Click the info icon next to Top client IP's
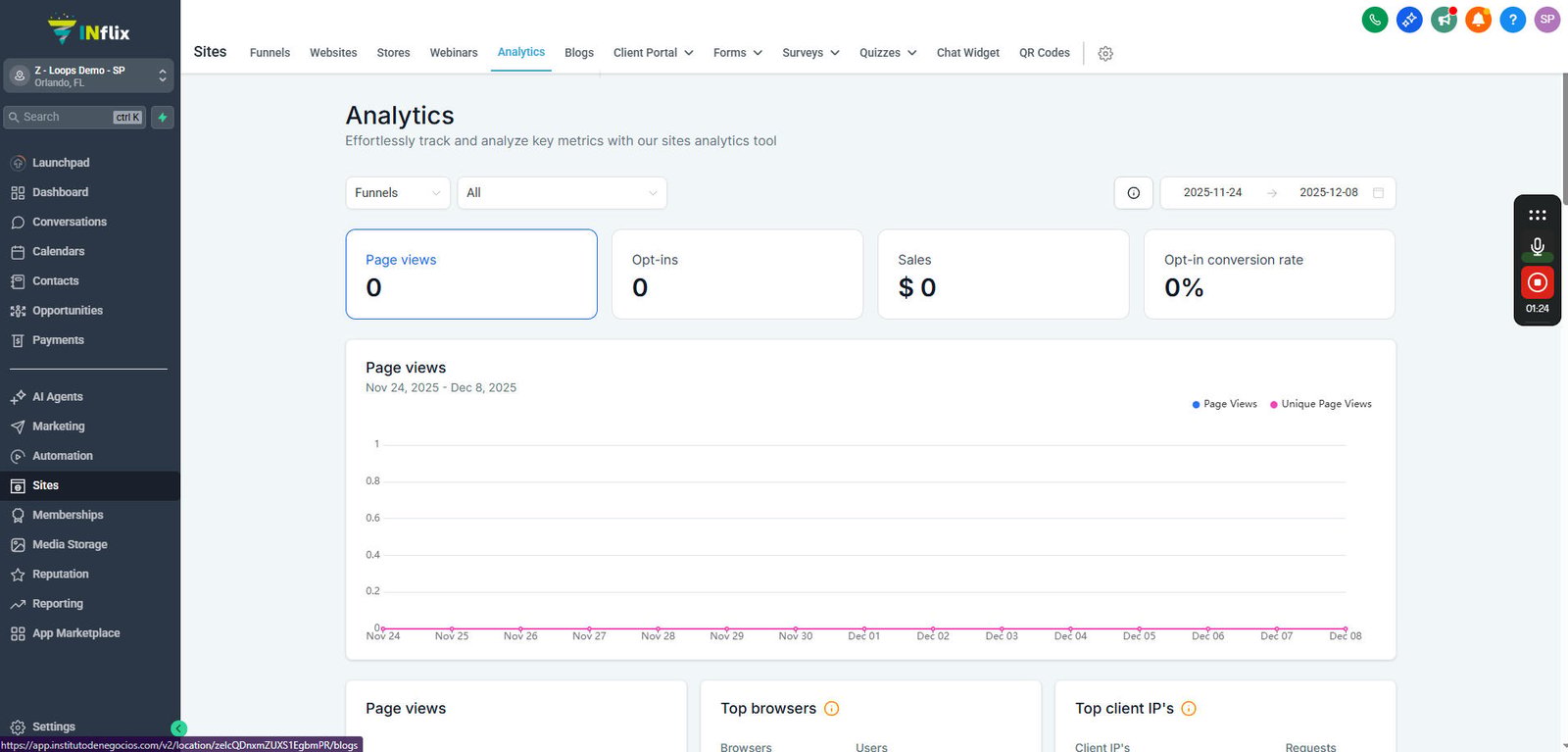This screenshot has height=752, width=1568. pos(1189,709)
